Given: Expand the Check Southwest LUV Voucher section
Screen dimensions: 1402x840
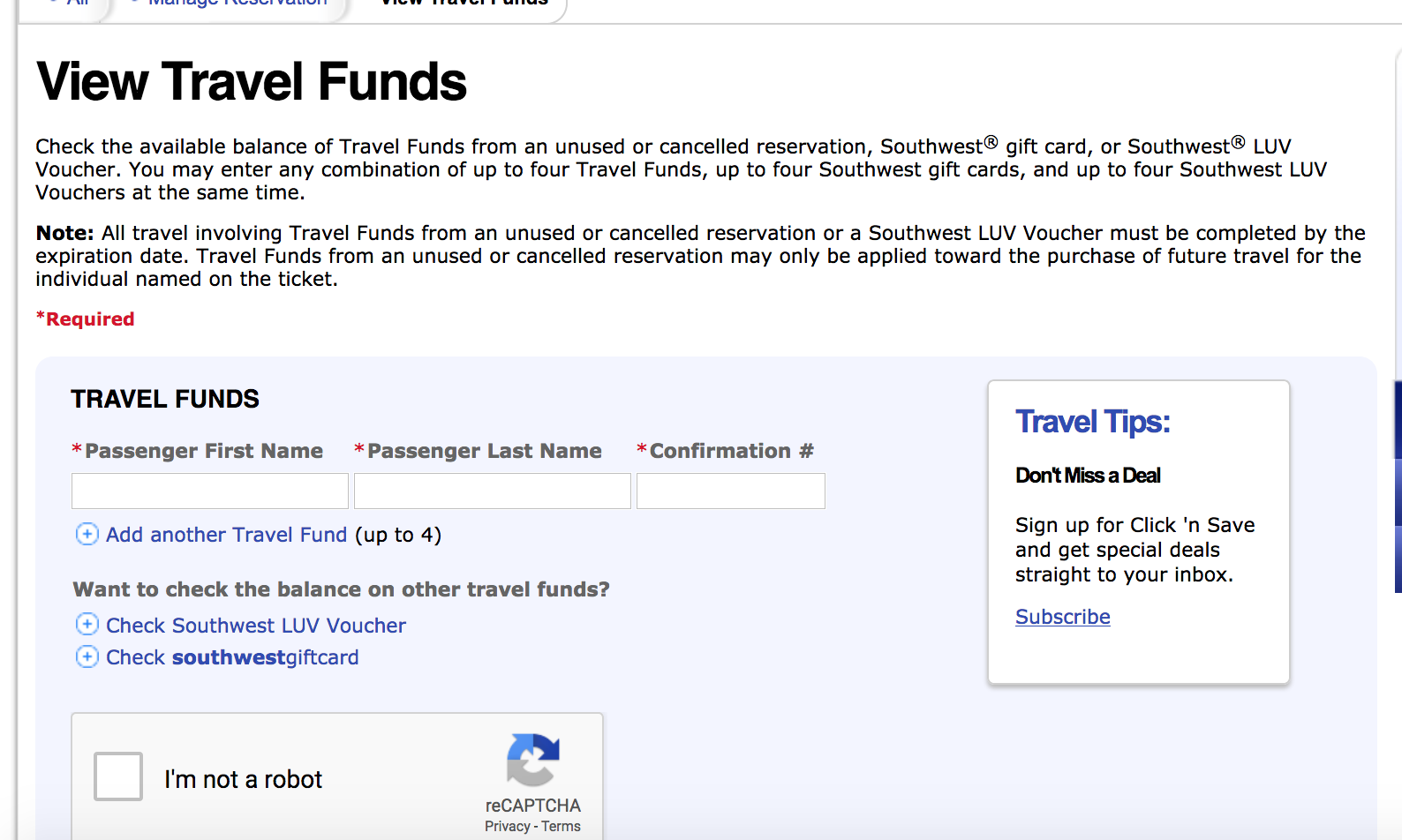Looking at the screenshot, I should click(255, 625).
